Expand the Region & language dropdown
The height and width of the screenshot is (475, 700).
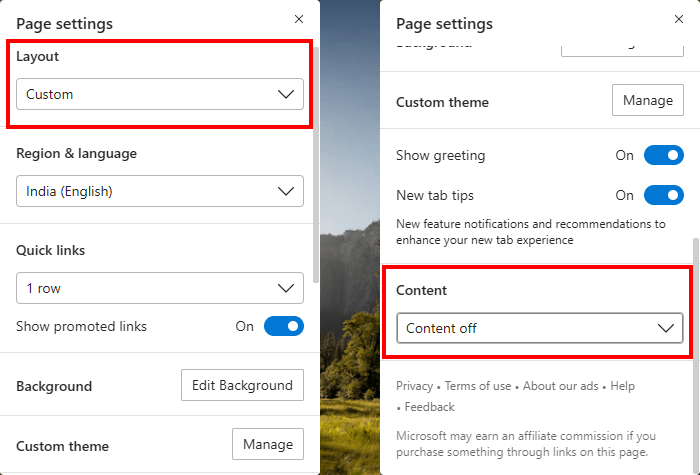[x=160, y=191]
